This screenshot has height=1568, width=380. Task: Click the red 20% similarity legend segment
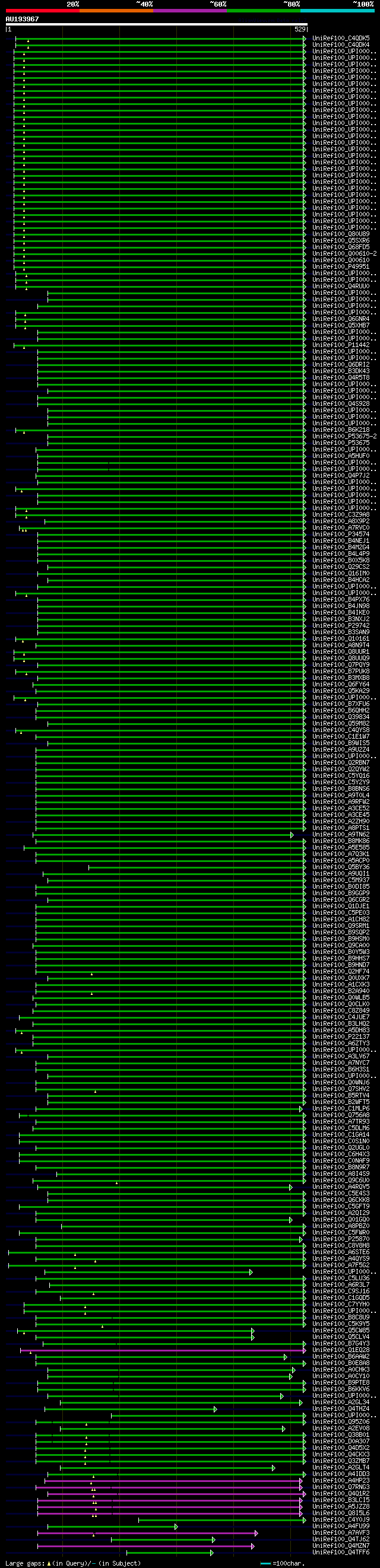coord(43,10)
